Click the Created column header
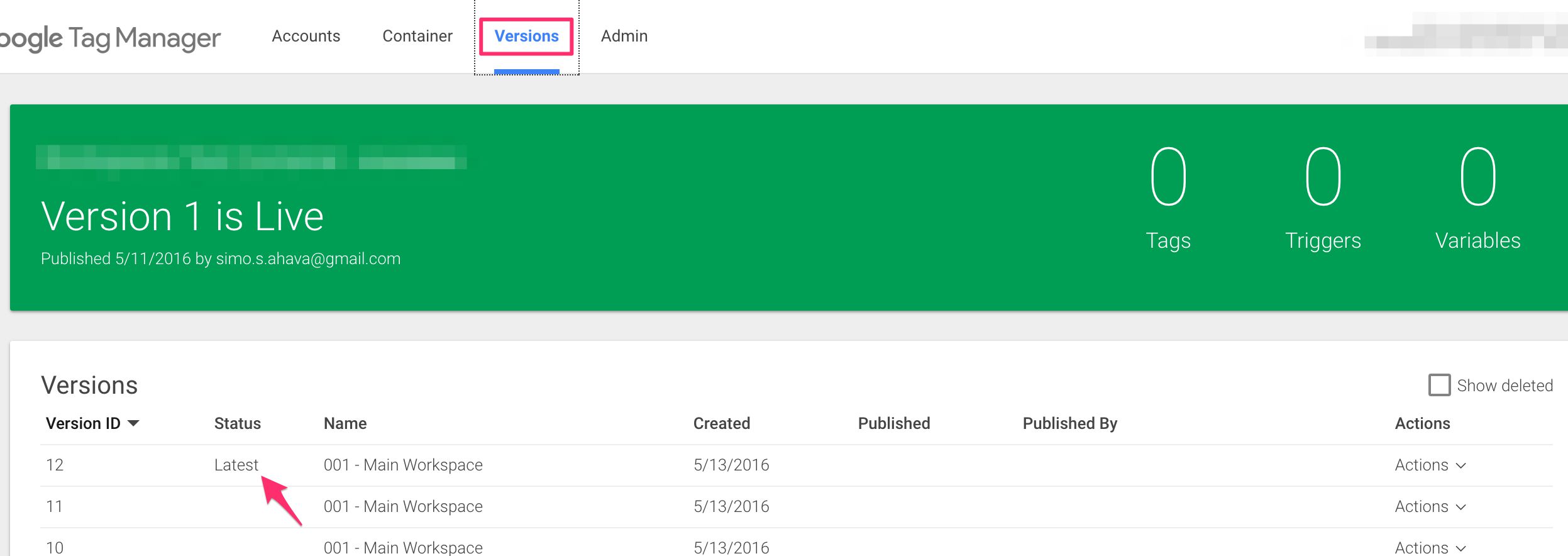The width and height of the screenshot is (1568, 556). pos(722,423)
